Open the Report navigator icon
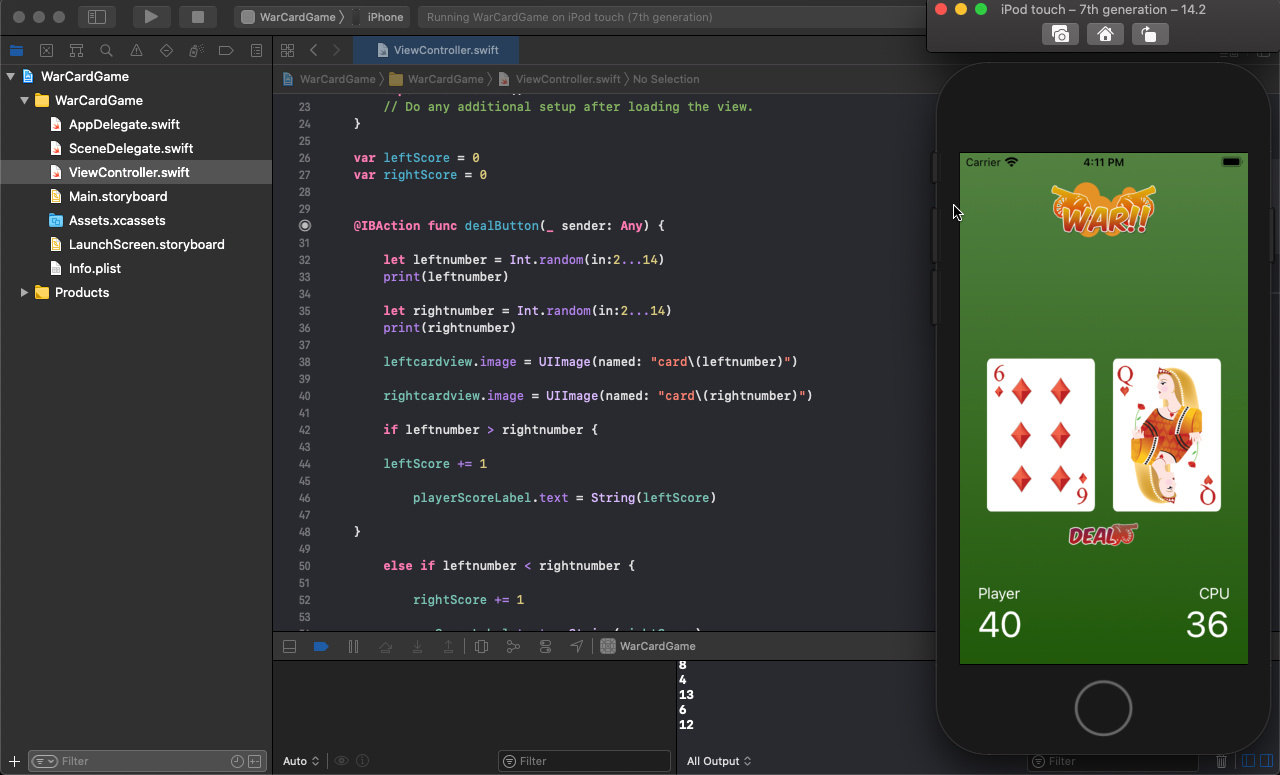This screenshot has height=775, width=1280. point(256,50)
